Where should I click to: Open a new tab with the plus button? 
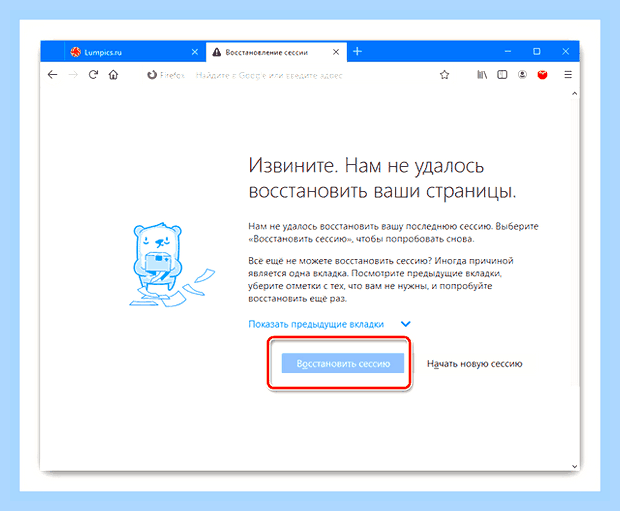(x=357, y=51)
